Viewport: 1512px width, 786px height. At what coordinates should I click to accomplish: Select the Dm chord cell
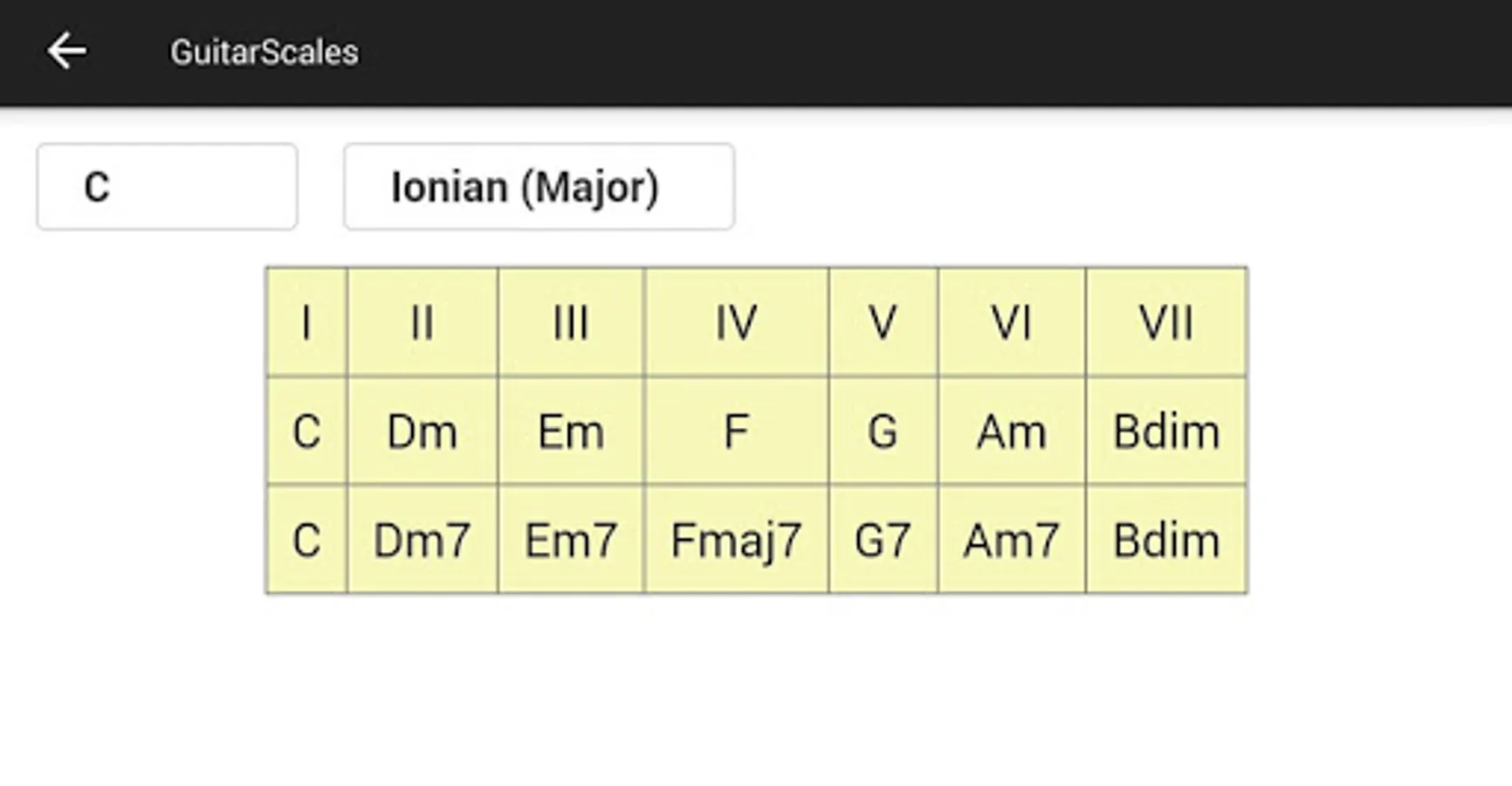pos(423,431)
